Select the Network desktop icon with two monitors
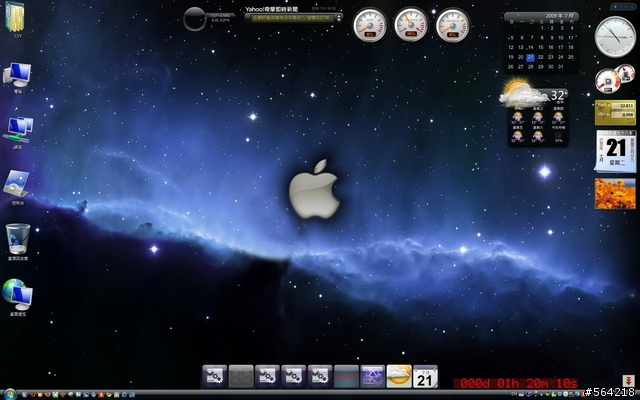Screen dimensions: 640x400 click(x=18, y=133)
